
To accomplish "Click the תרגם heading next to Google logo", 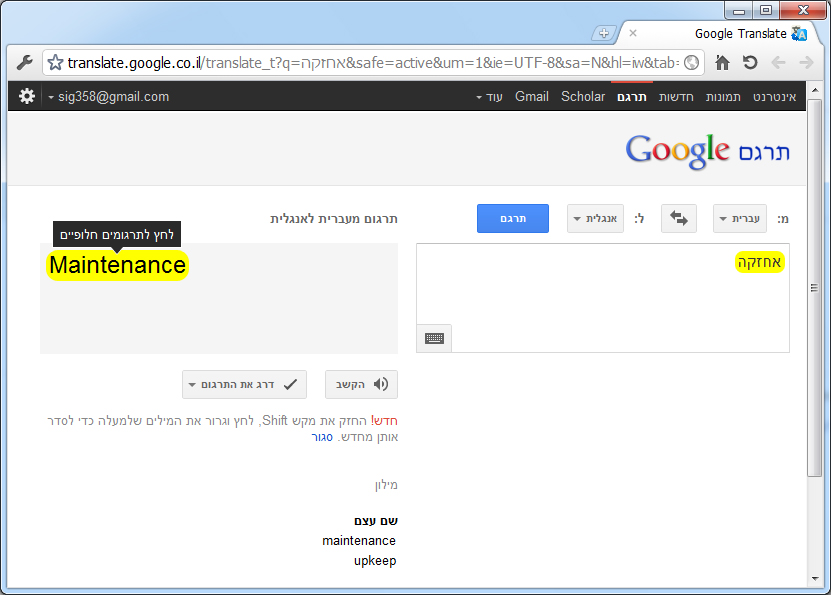I will click(764, 153).
